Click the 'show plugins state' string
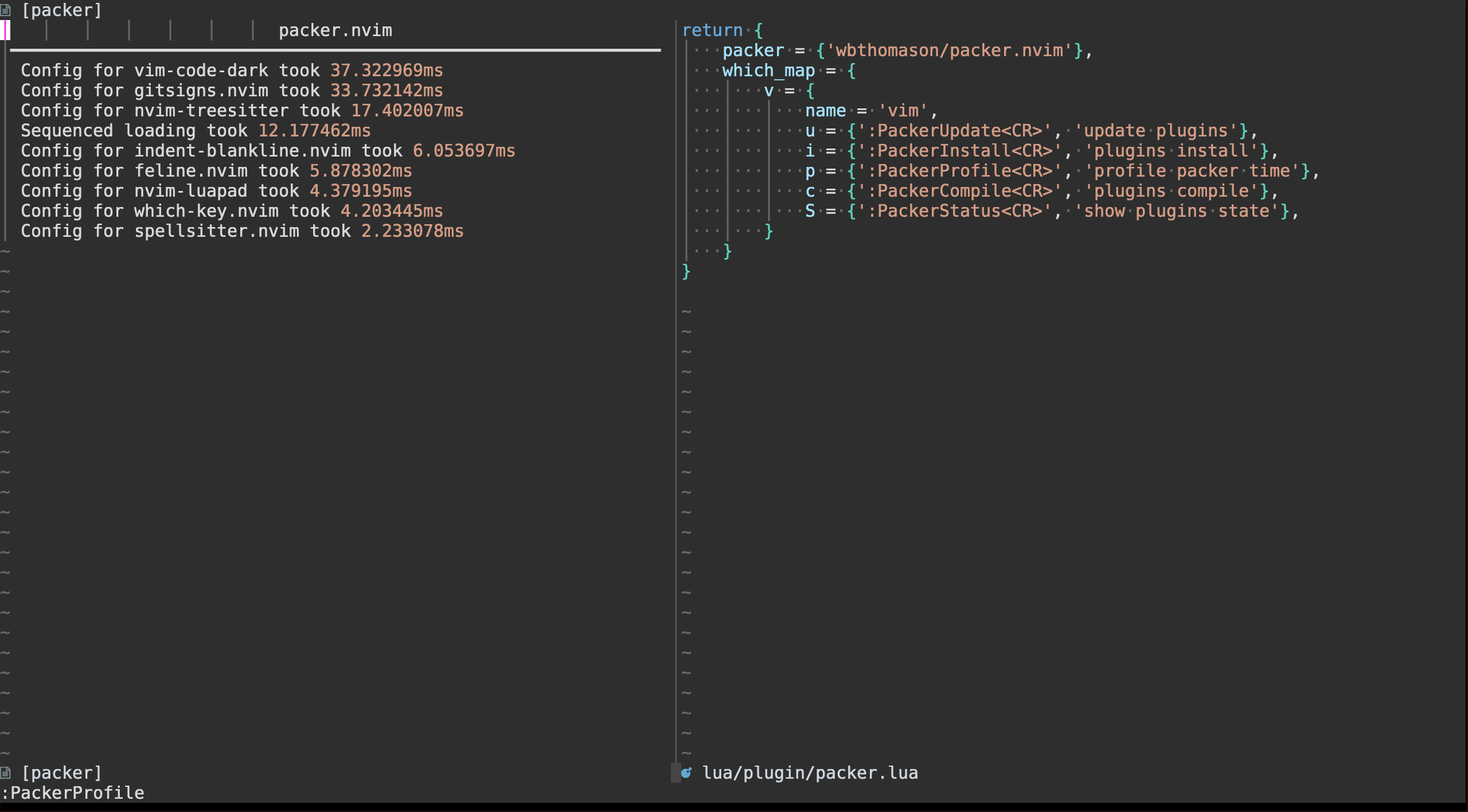 tap(1176, 211)
